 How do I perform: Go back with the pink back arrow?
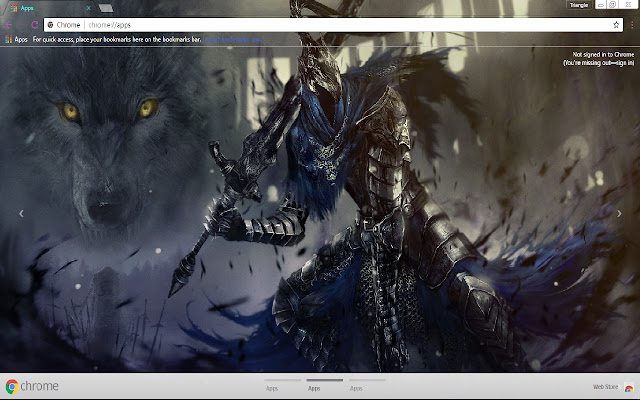pos(9,25)
